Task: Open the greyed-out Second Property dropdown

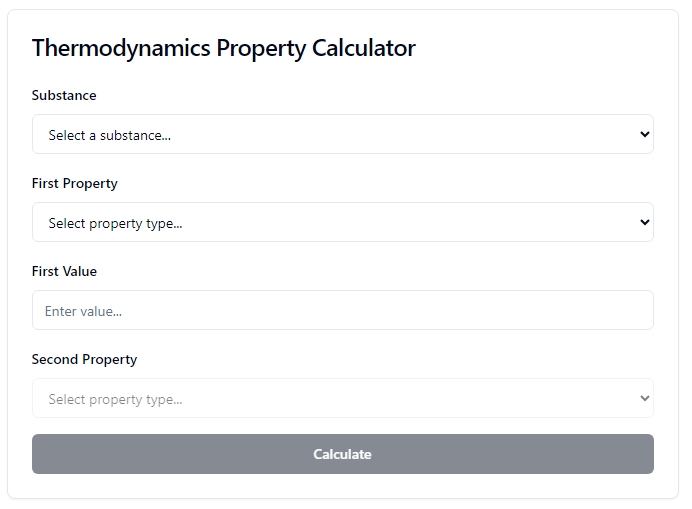Action: 342,398
